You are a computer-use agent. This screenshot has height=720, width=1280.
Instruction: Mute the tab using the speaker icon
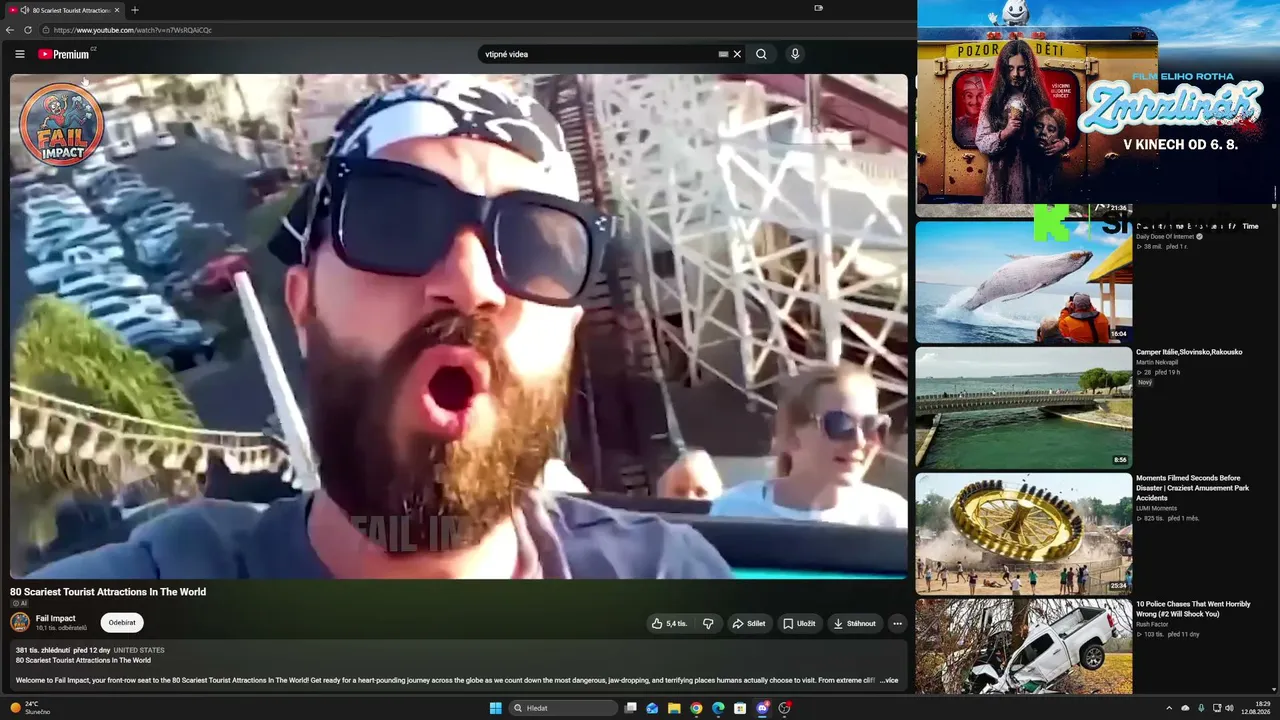[24, 10]
